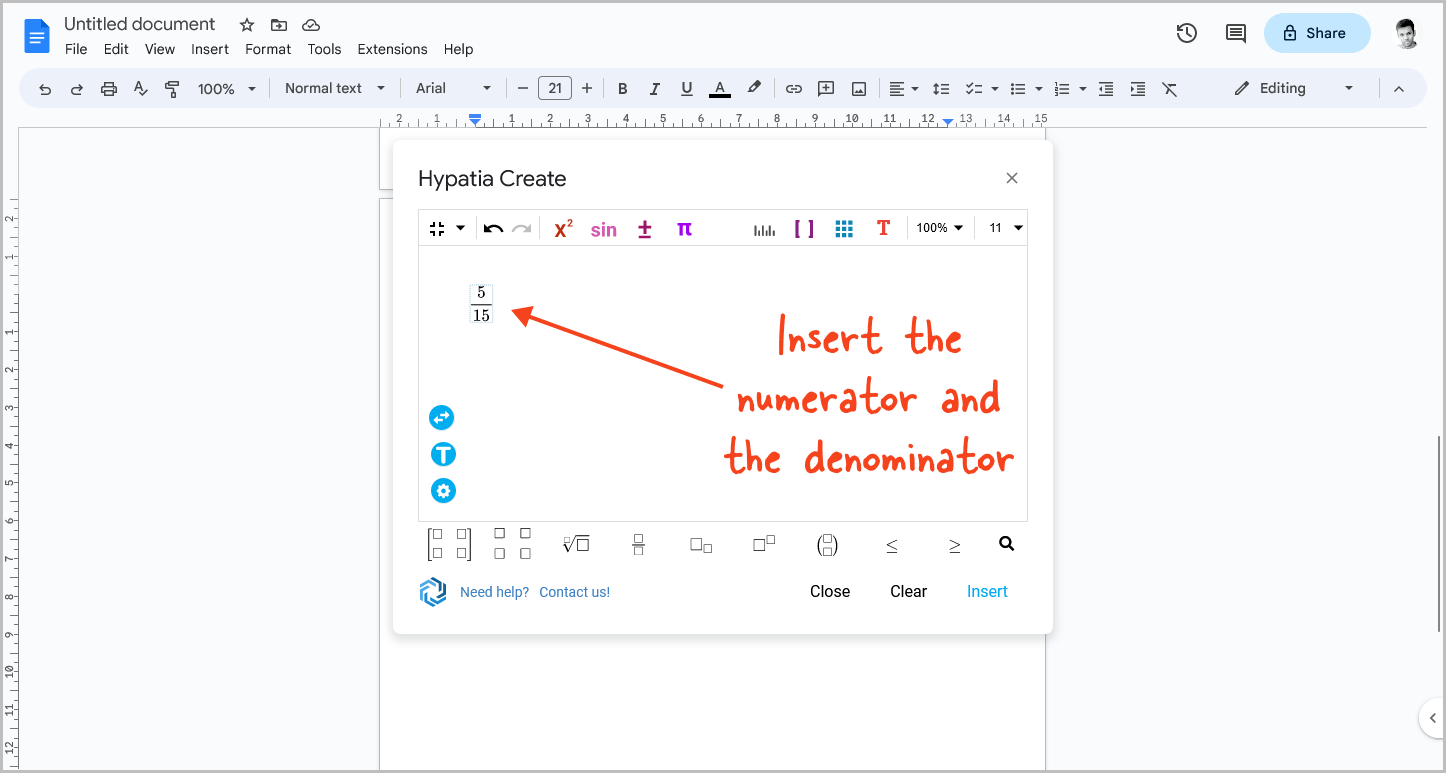Open Hypatia sin functions menu
Viewport: 1446px width, 773px height.
click(x=604, y=230)
